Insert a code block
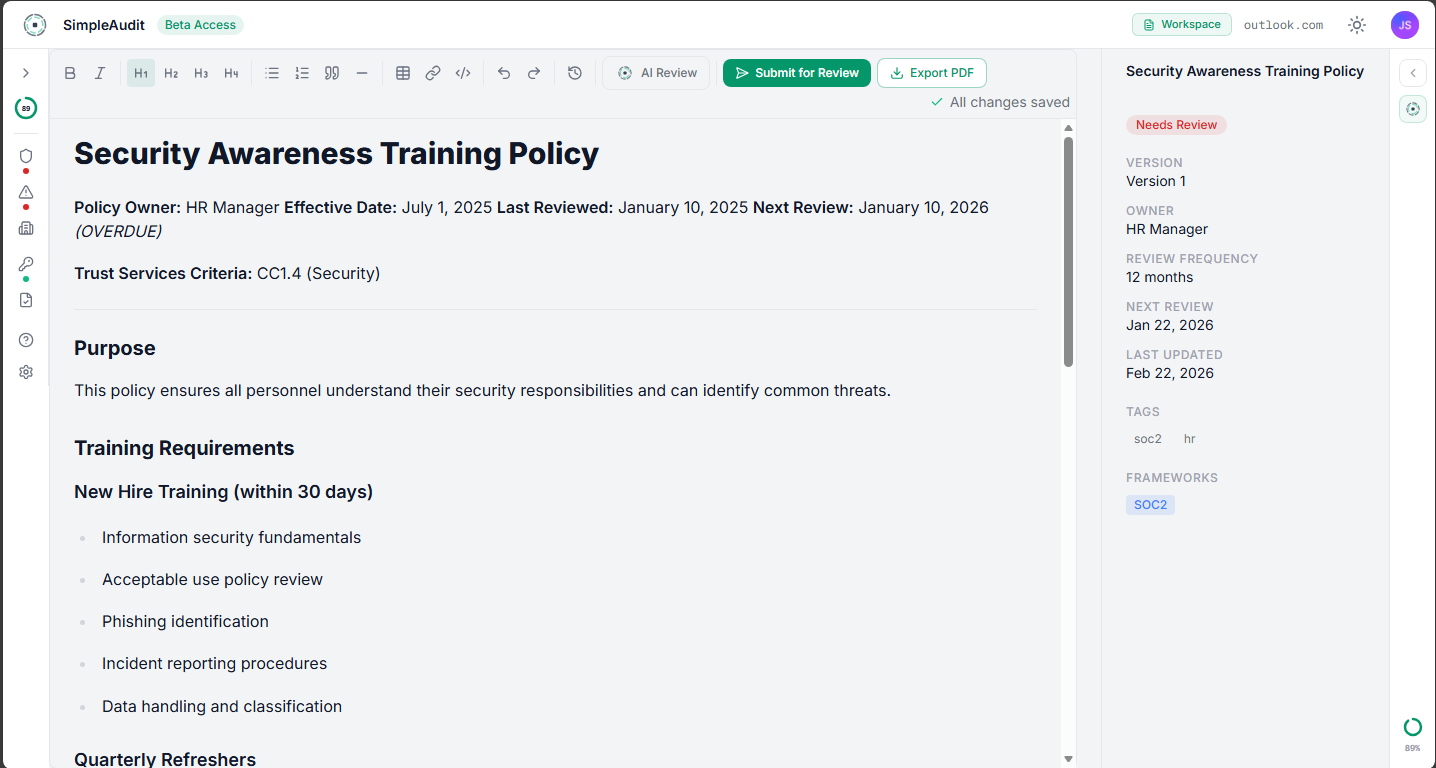1436x768 pixels. (x=463, y=73)
